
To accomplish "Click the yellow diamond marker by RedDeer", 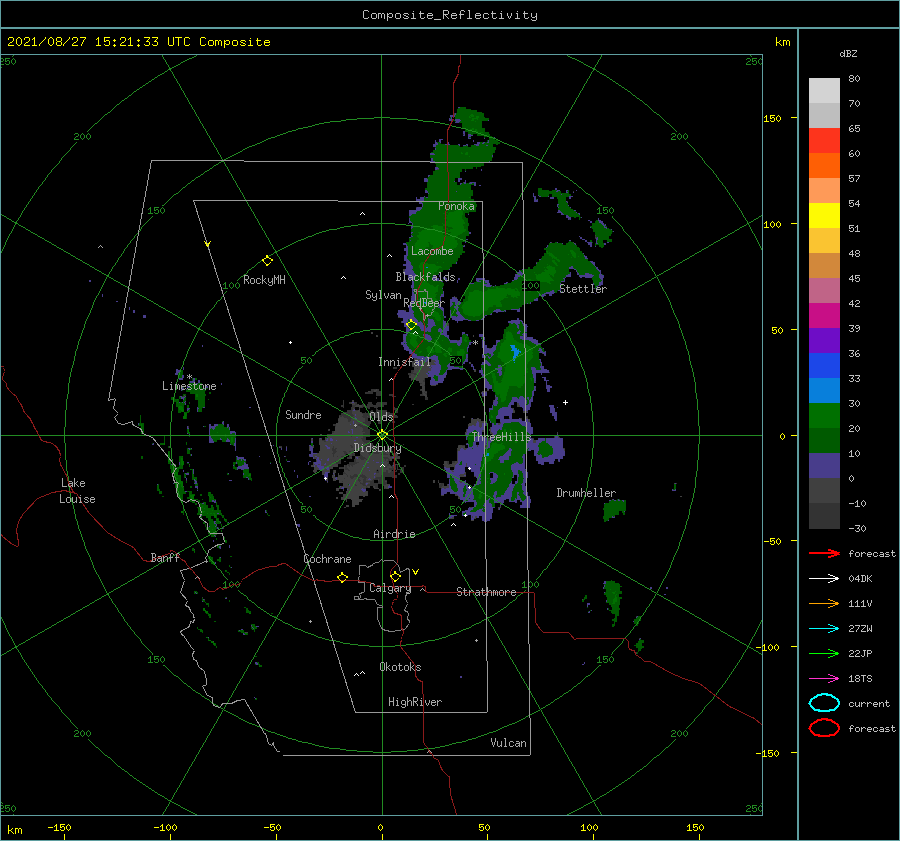I will [x=411, y=325].
